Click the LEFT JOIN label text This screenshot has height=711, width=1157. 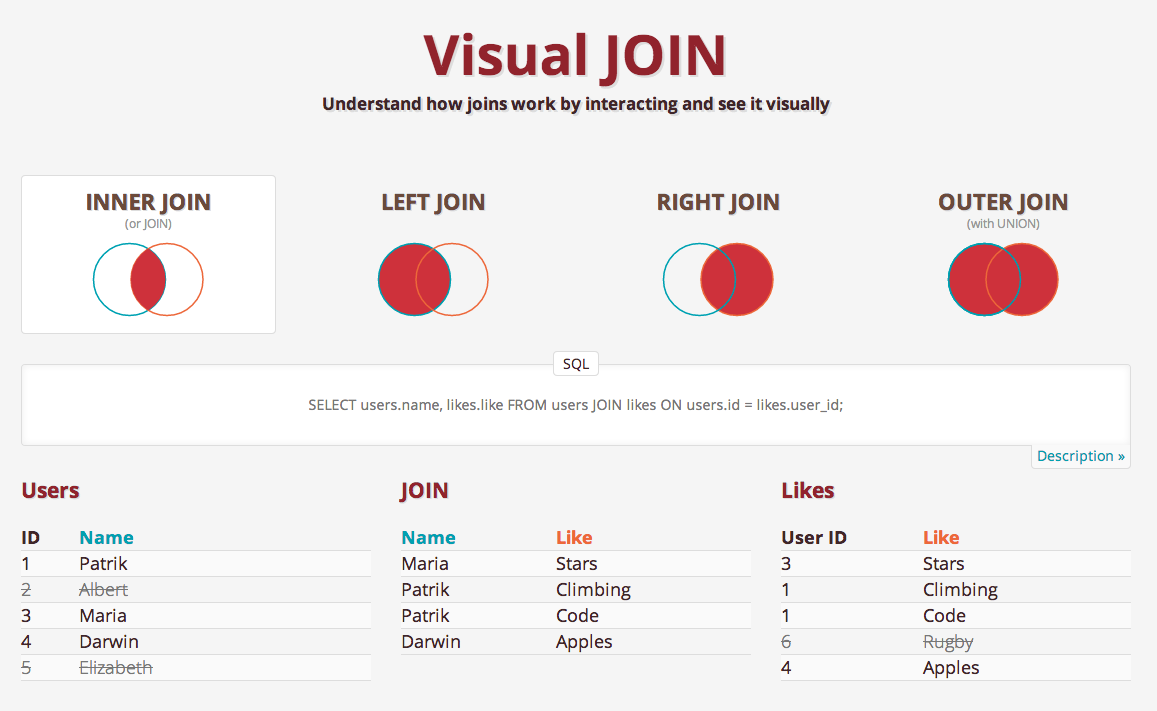[433, 201]
